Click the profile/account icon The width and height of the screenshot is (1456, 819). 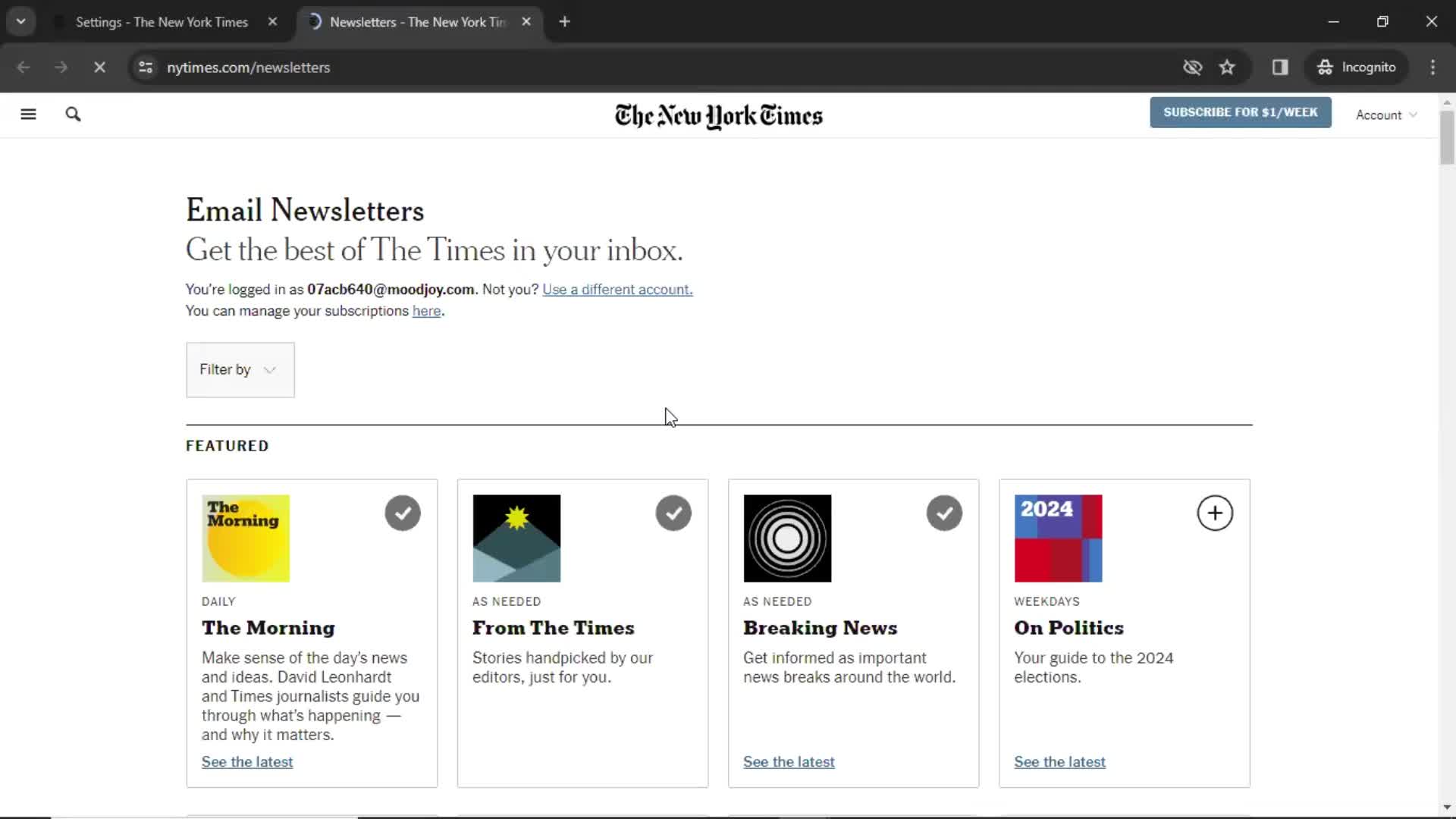(x=1386, y=113)
